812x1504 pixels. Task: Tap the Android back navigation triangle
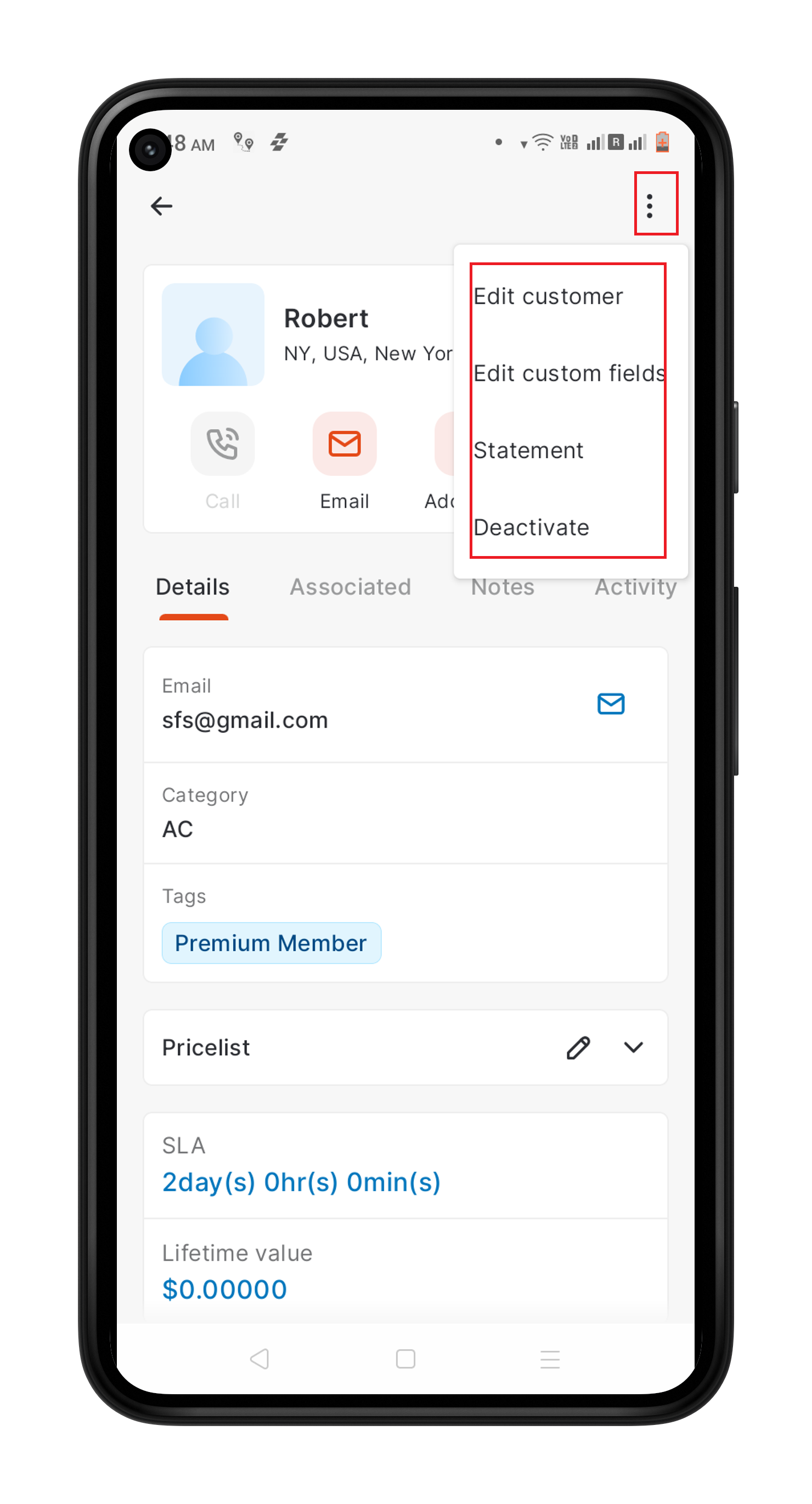259,1359
